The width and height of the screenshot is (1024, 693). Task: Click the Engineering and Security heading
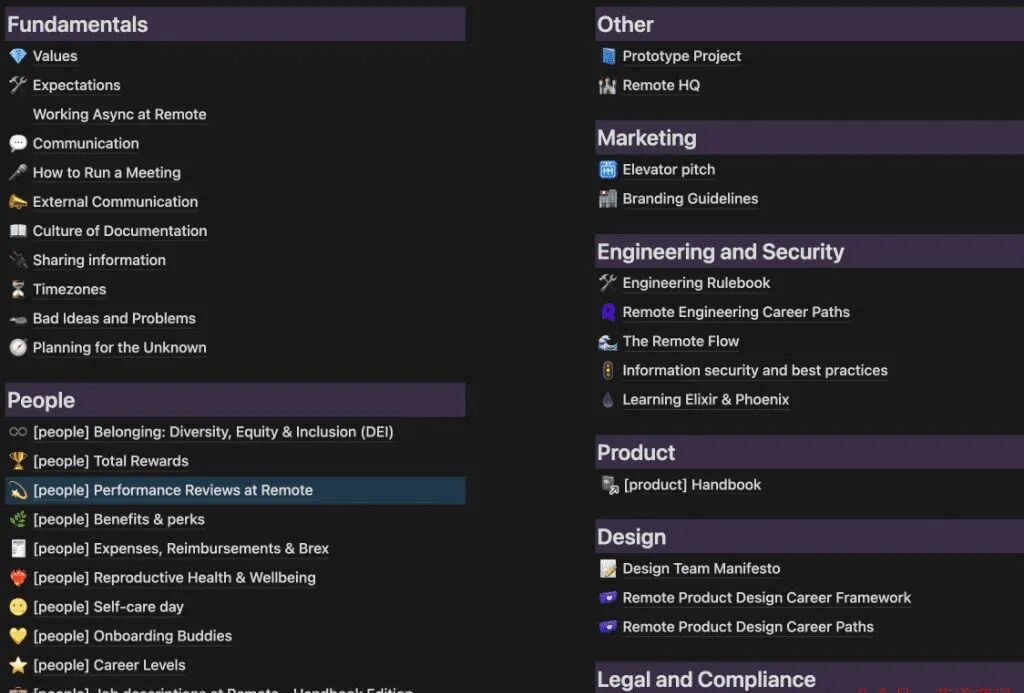(x=720, y=252)
